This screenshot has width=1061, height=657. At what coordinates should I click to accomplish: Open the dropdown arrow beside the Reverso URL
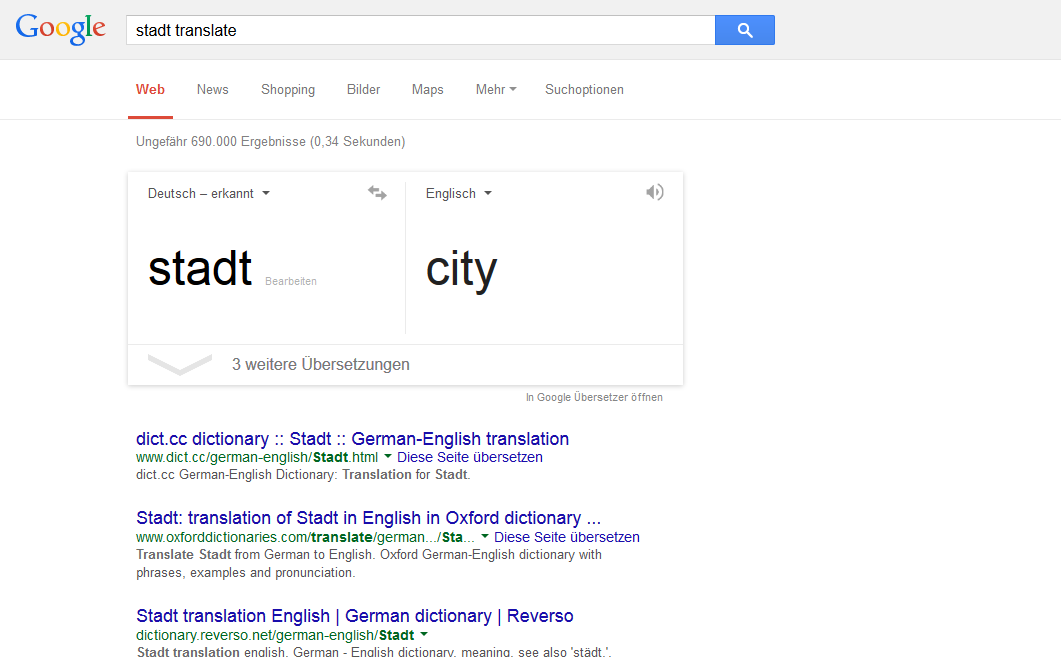[423, 634]
